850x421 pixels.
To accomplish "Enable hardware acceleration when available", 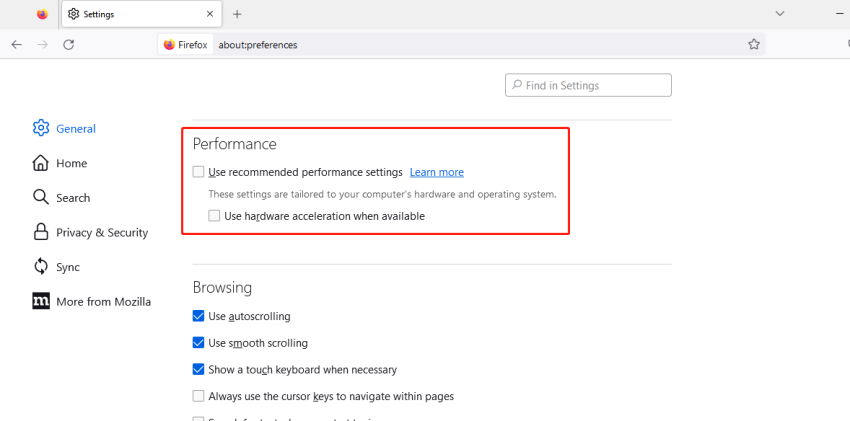I will [214, 216].
